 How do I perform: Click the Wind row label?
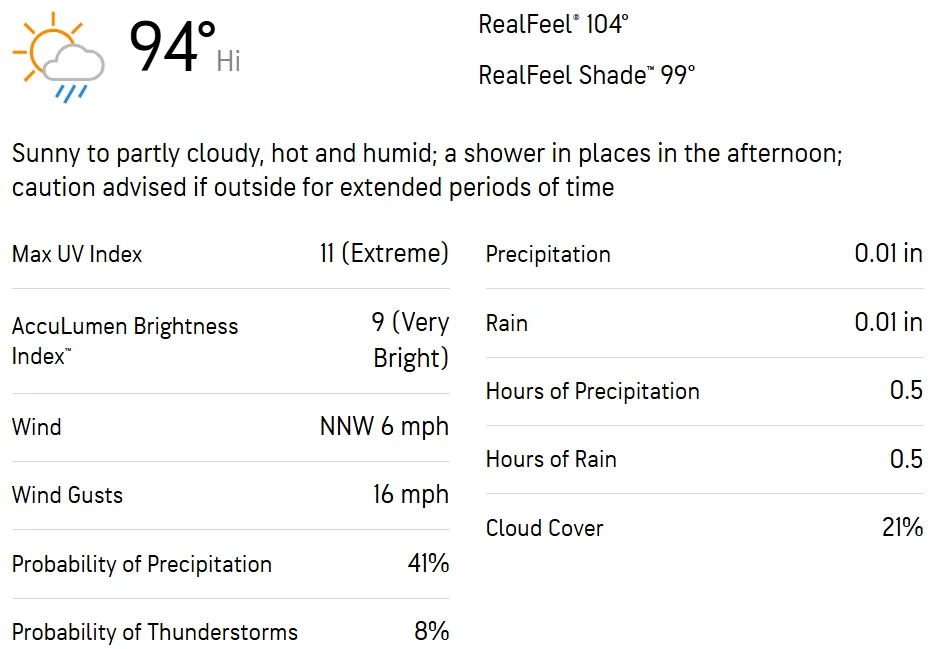coord(36,427)
